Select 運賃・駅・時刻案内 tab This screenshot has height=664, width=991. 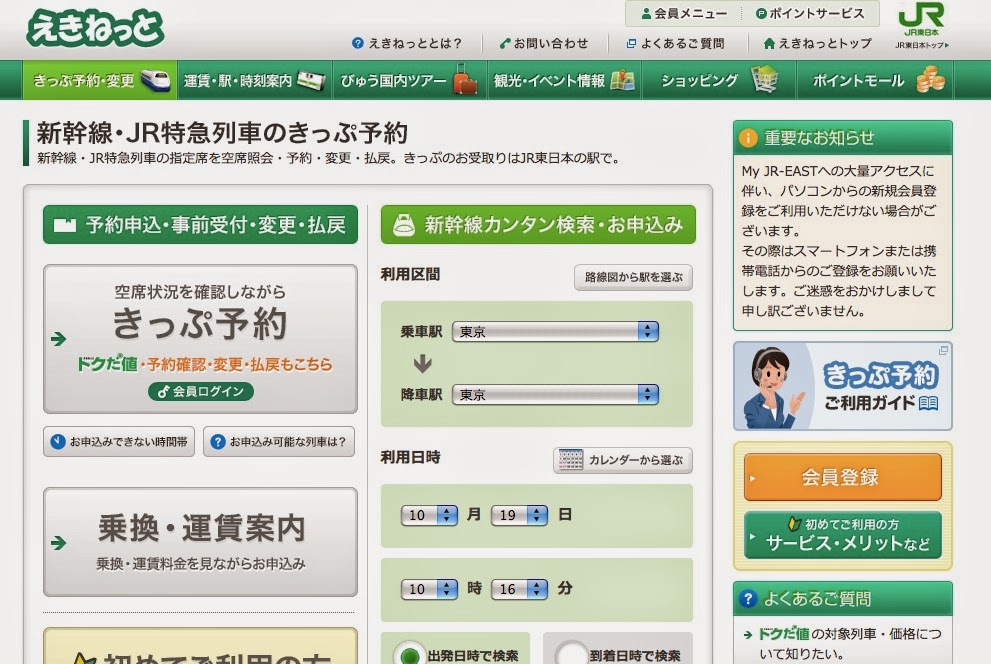(254, 80)
